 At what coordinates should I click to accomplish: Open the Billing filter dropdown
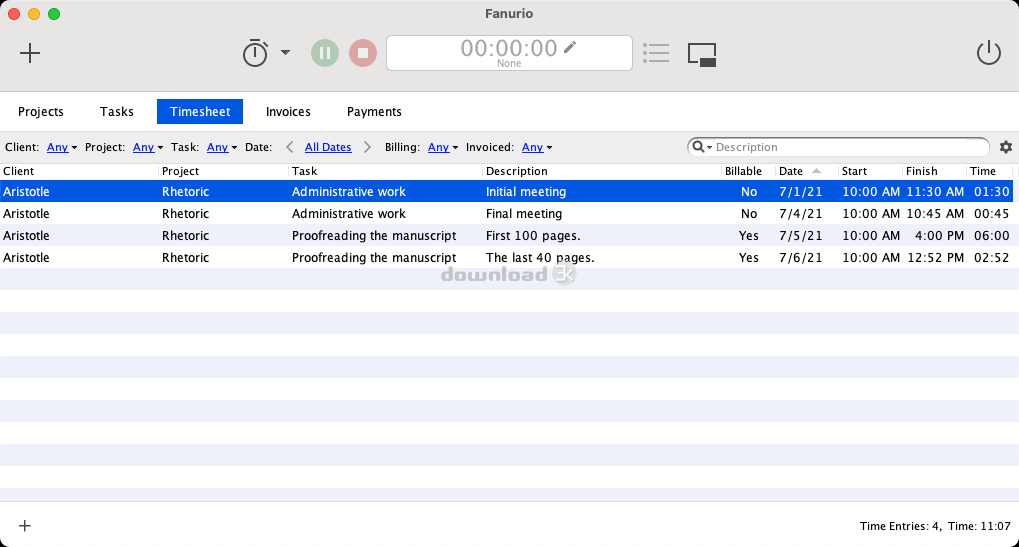[x=443, y=147]
